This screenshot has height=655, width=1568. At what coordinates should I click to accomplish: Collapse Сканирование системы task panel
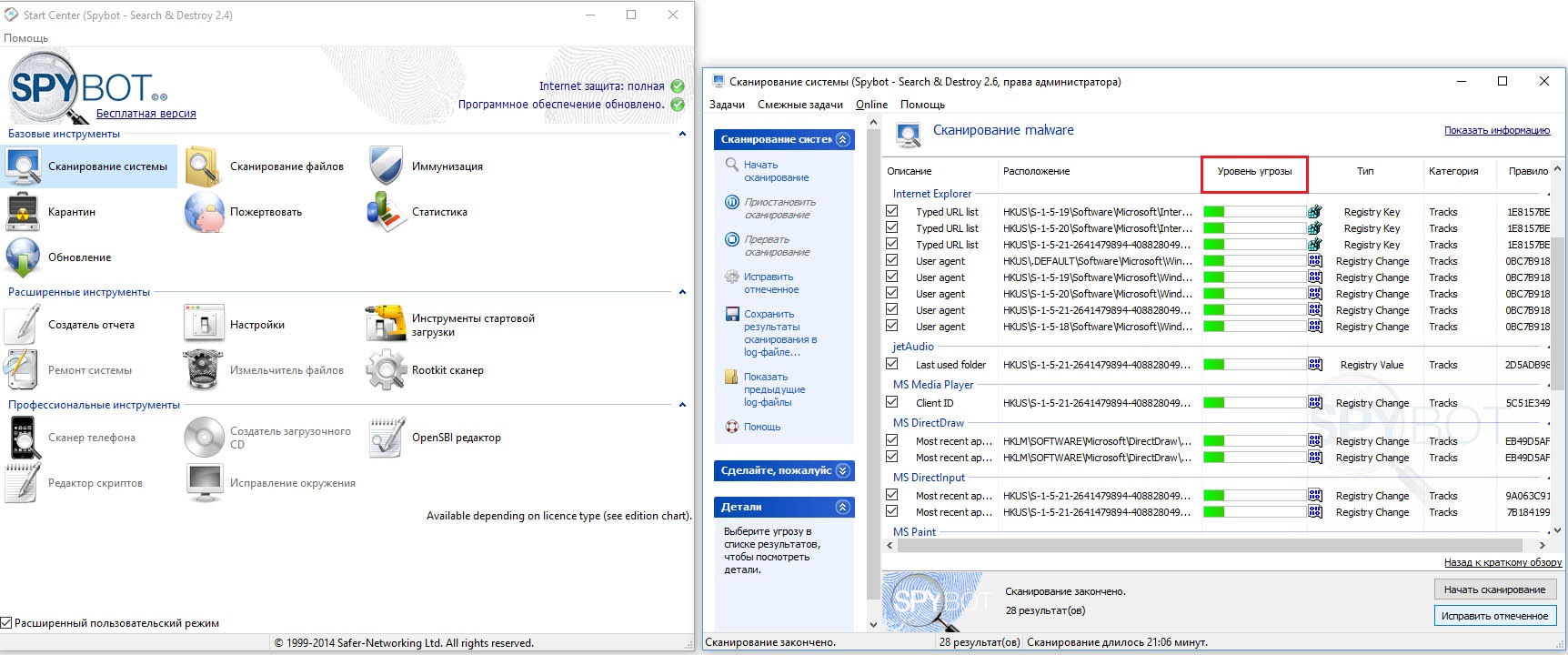(843, 139)
